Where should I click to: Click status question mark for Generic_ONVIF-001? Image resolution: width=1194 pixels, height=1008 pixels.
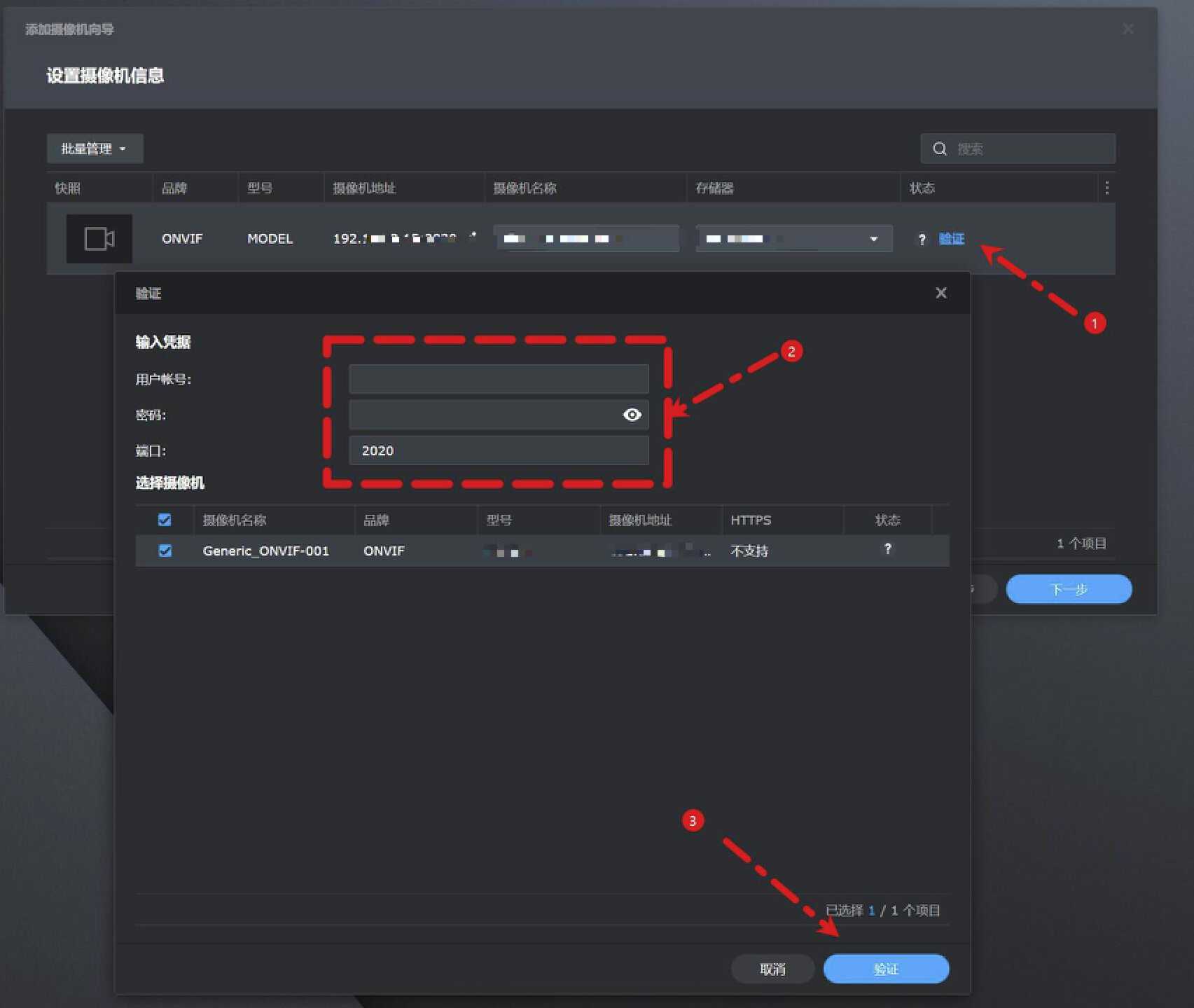pyautogui.click(x=887, y=549)
